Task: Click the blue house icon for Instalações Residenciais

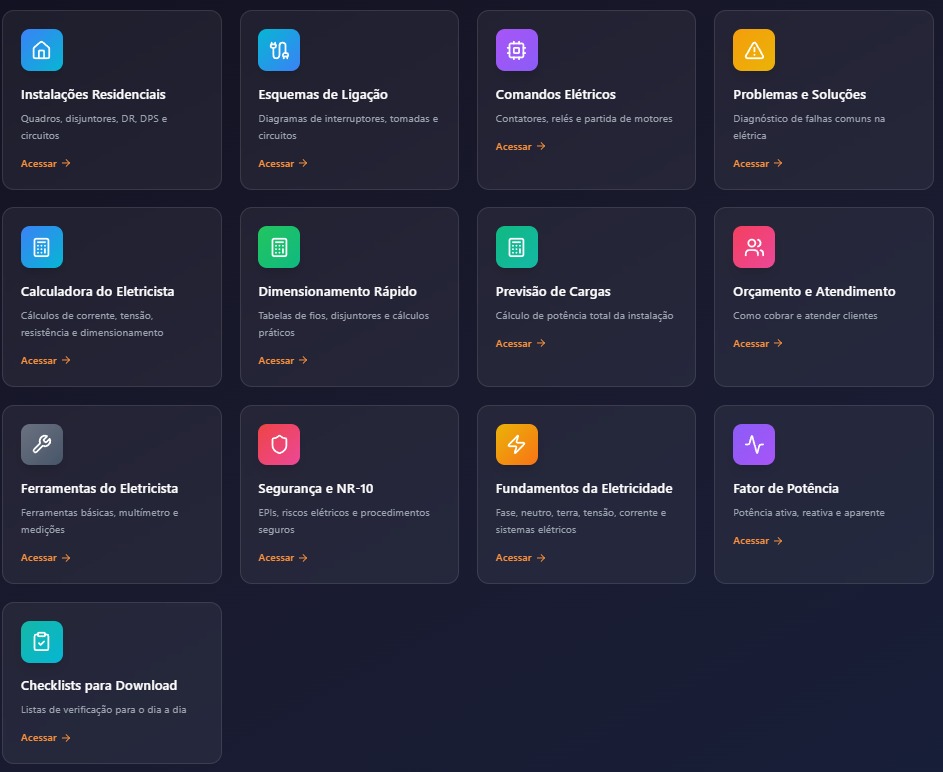Action: click(42, 50)
